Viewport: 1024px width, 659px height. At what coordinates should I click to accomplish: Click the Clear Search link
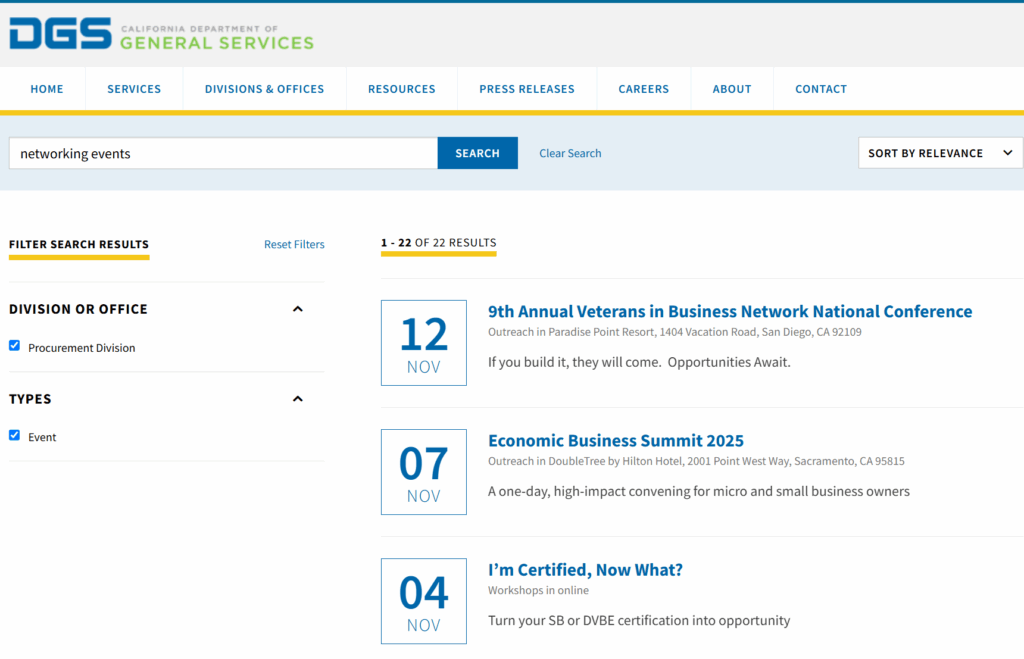(569, 153)
